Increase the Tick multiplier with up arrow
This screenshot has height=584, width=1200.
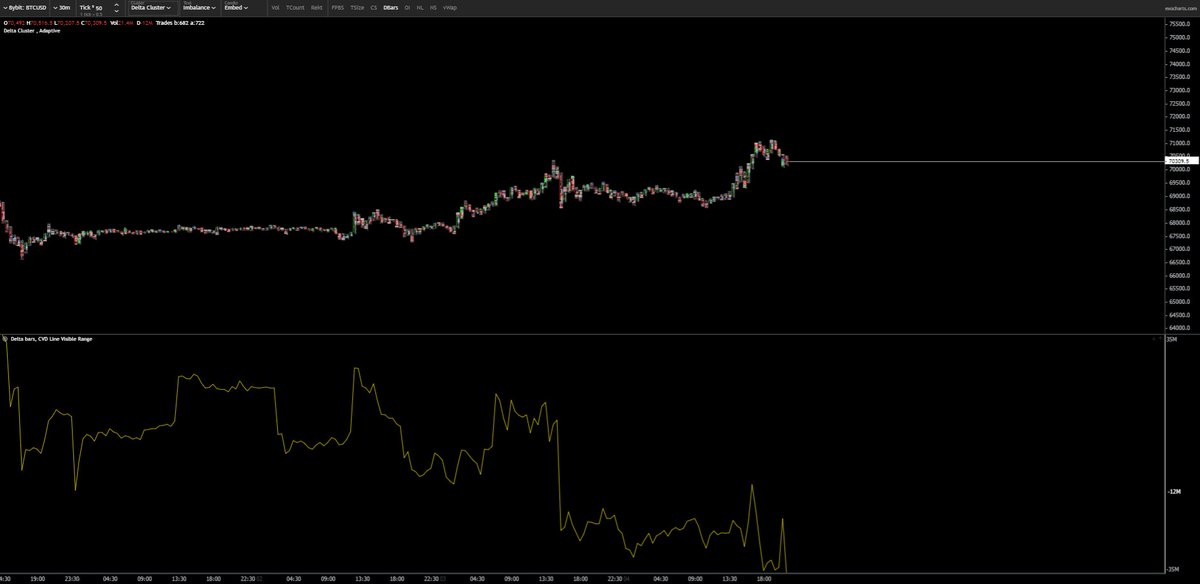click(x=116, y=5)
